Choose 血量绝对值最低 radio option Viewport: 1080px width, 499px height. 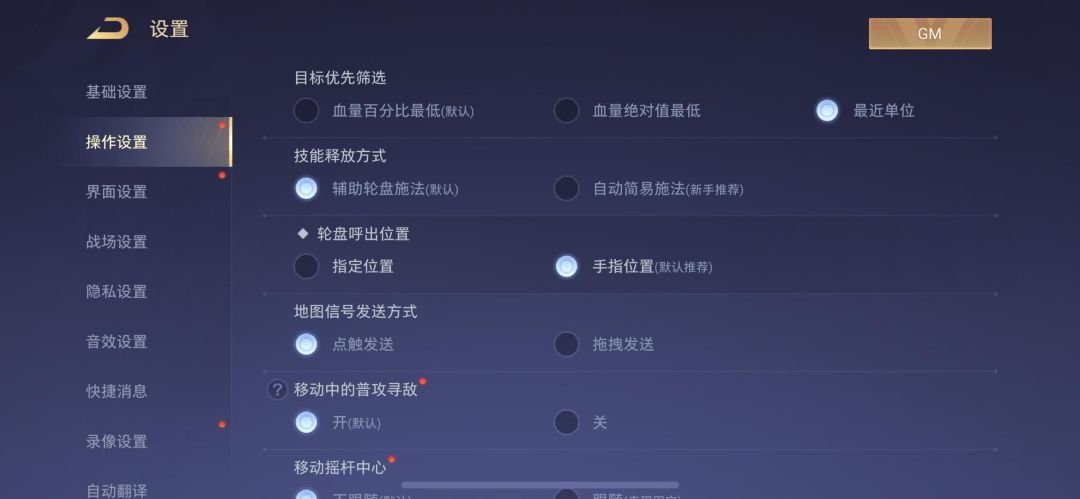tap(567, 111)
